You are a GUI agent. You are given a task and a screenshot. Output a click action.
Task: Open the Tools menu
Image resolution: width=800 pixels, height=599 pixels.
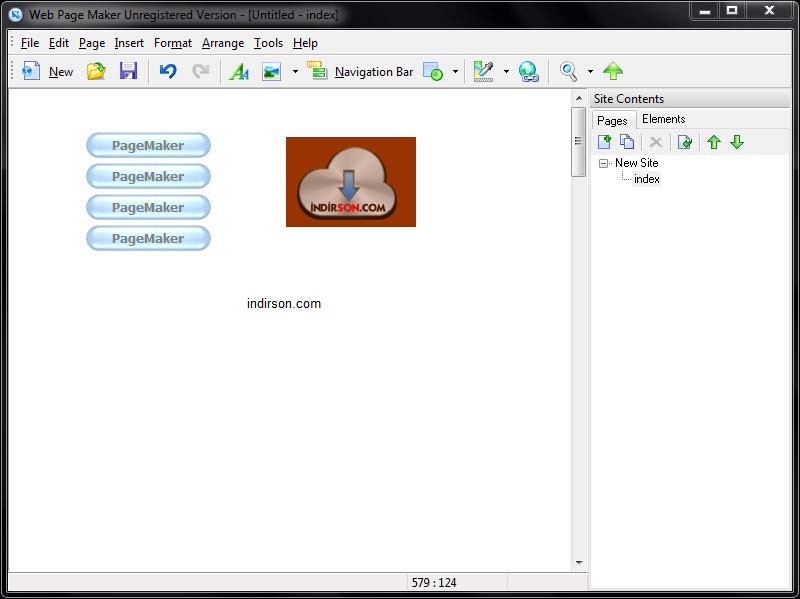tap(268, 43)
